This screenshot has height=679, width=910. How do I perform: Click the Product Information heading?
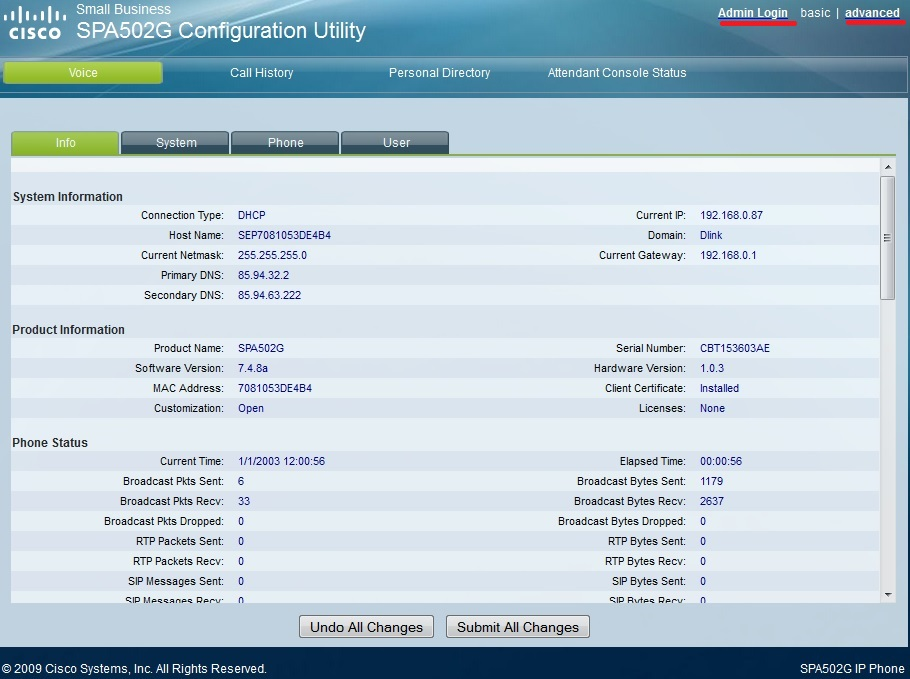68,330
